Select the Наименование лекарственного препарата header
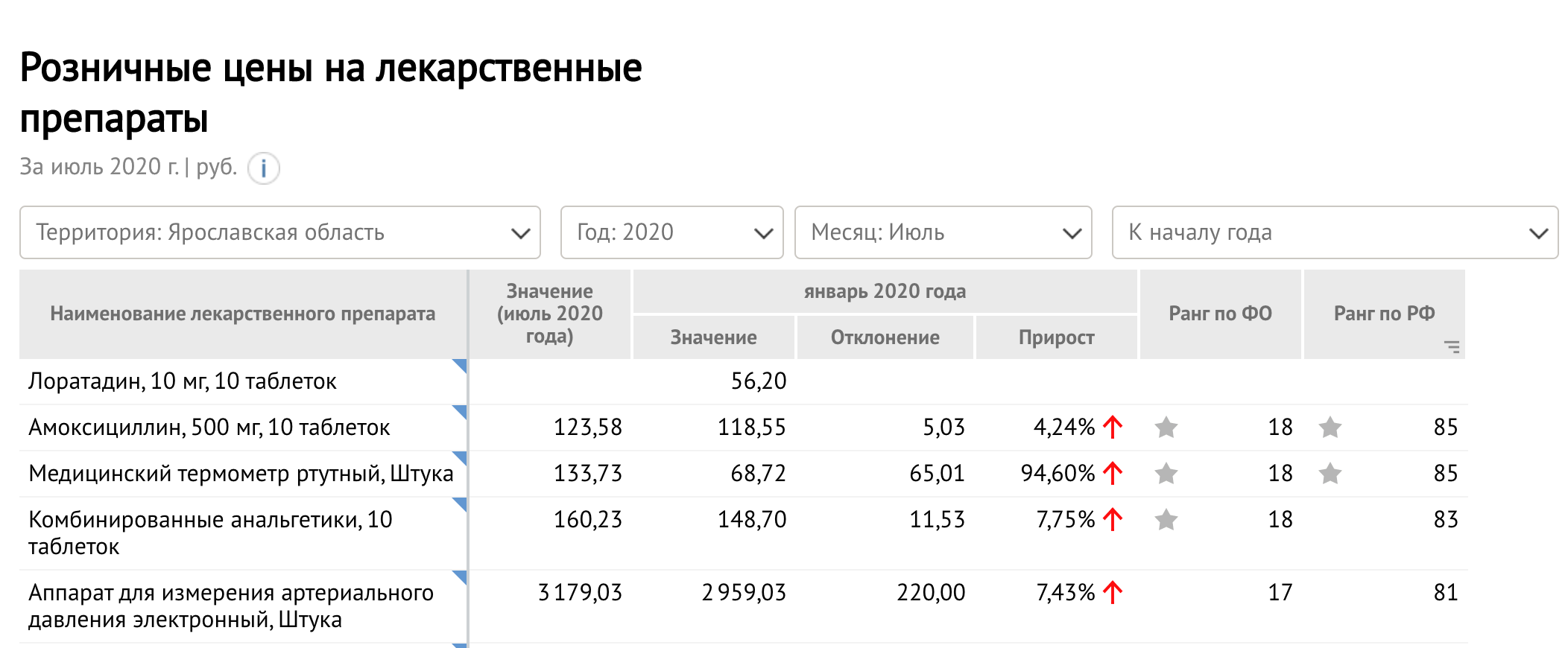 (243, 314)
